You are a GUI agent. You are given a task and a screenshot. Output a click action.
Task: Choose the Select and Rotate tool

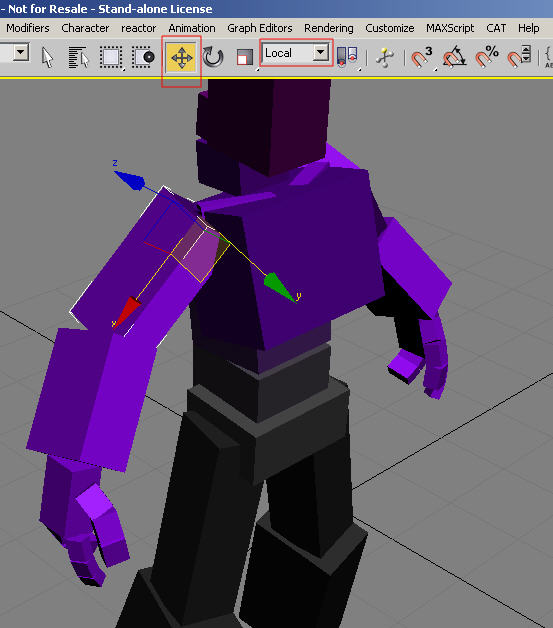(213, 57)
